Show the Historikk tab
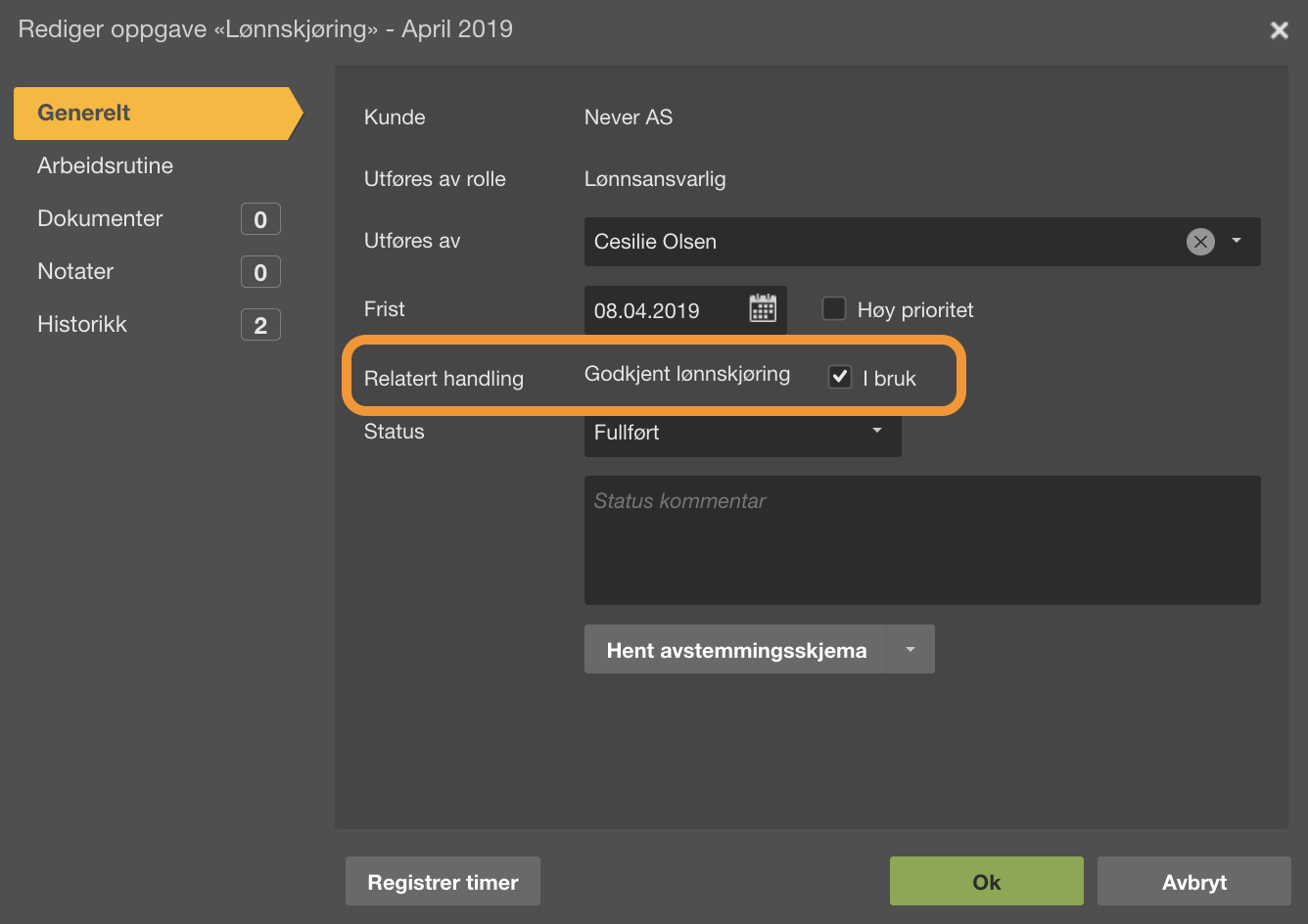Image resolution: width=1308 pixels, height=924 pixels. [x=82, y=324]
